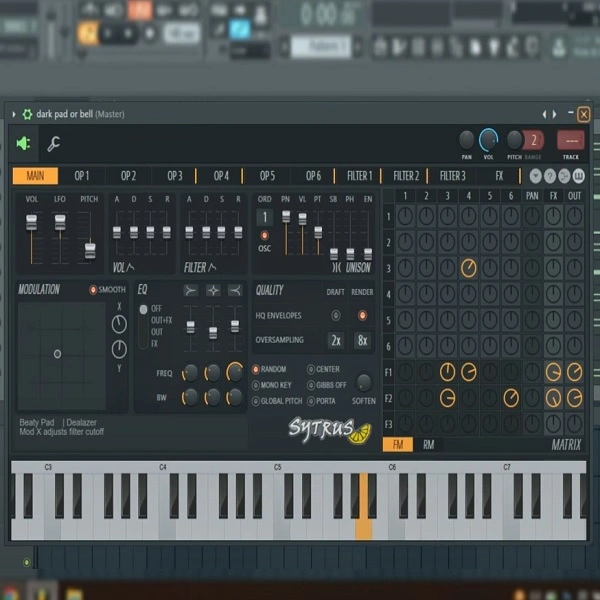Click matrix knob row 3 column 4
This screenshot has width=600, height=600.
(468, 268)
